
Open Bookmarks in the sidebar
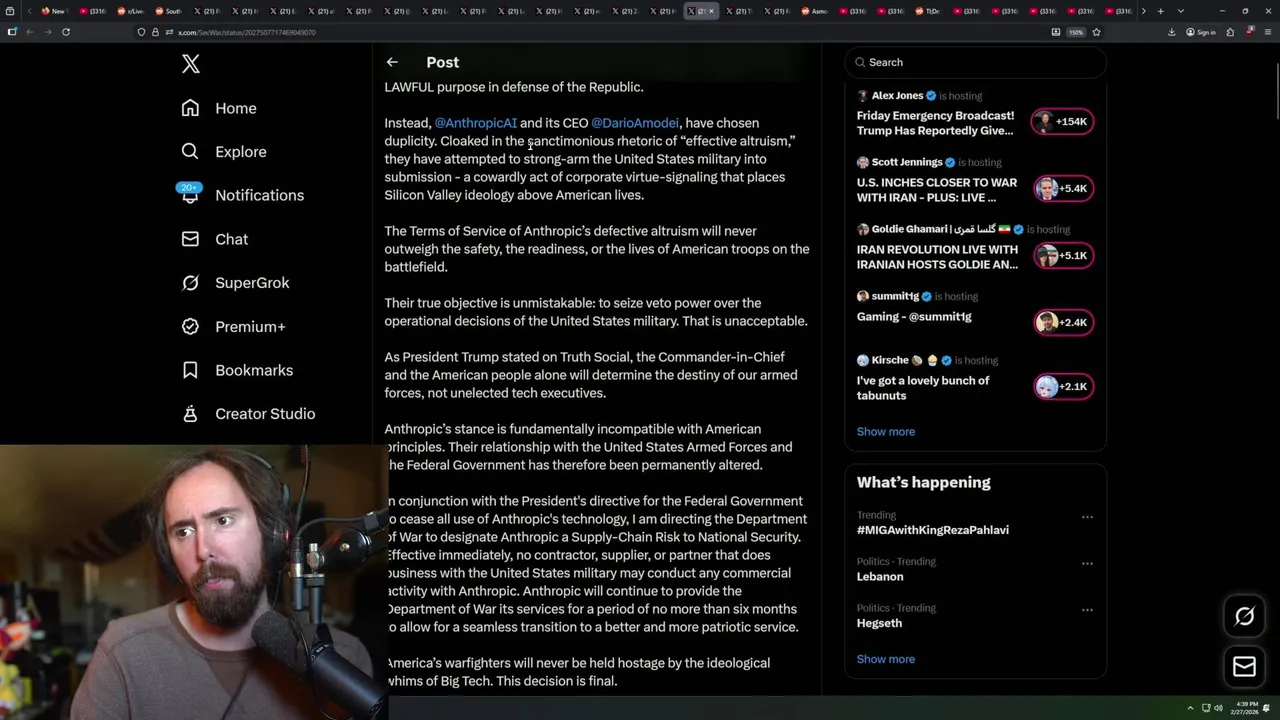pos(237,370)
